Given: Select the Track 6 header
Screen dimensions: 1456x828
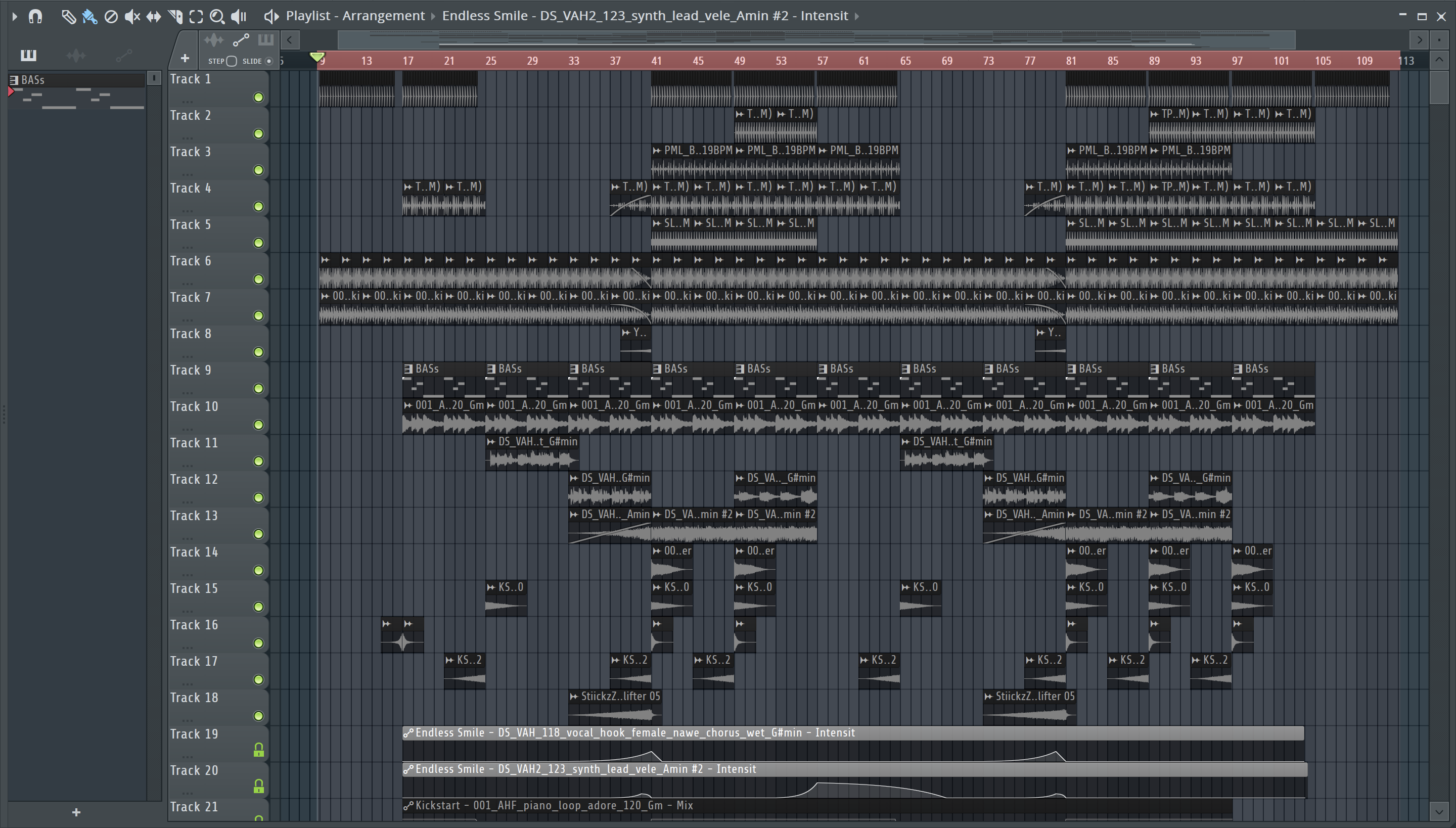Looking at the screenshot, I should coord(218,270).
